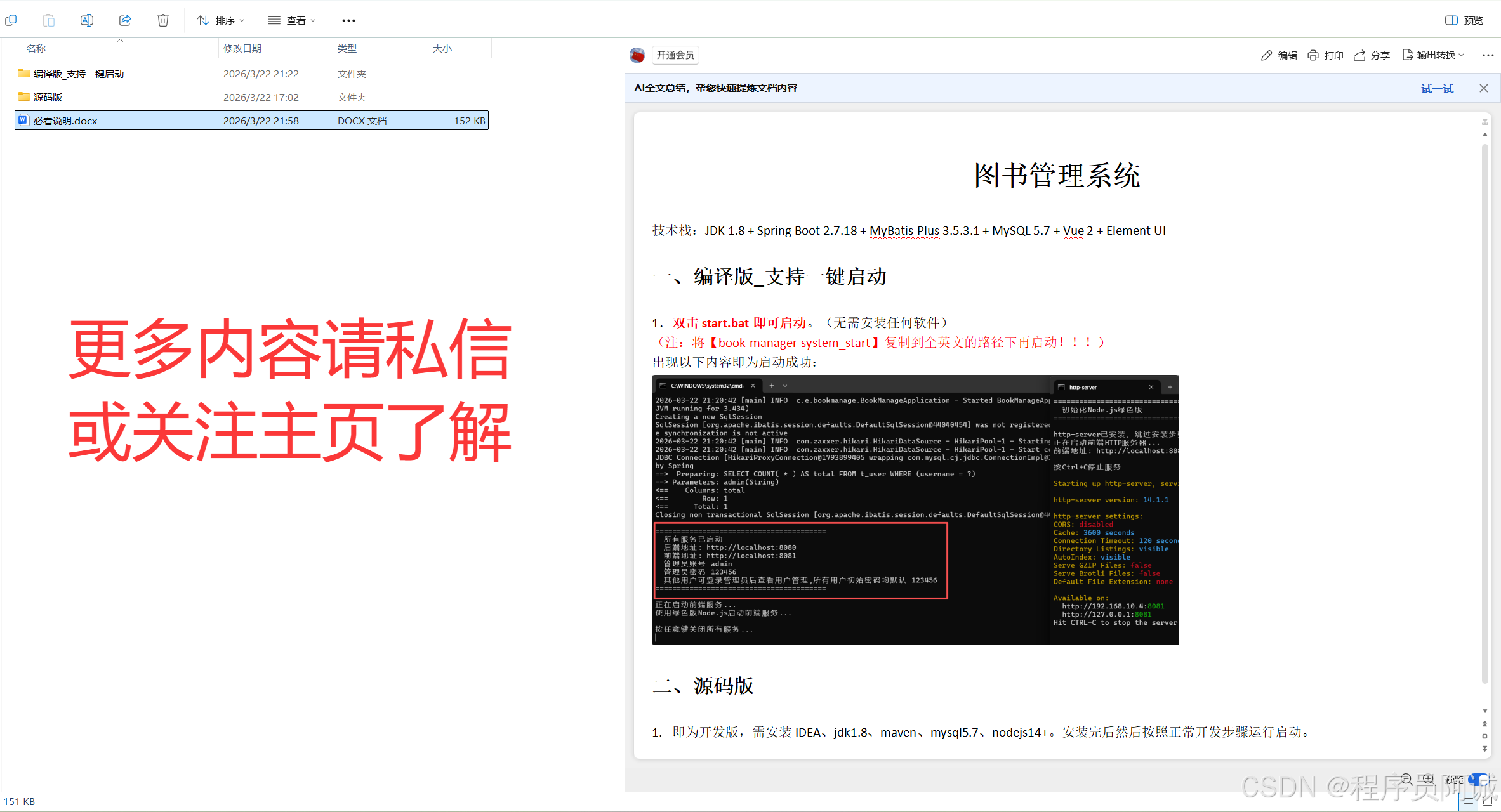This screenshot has height=812, width=1501.
Task: Expand the 输出转换 dropdown
Action: tap(1436, 55)
